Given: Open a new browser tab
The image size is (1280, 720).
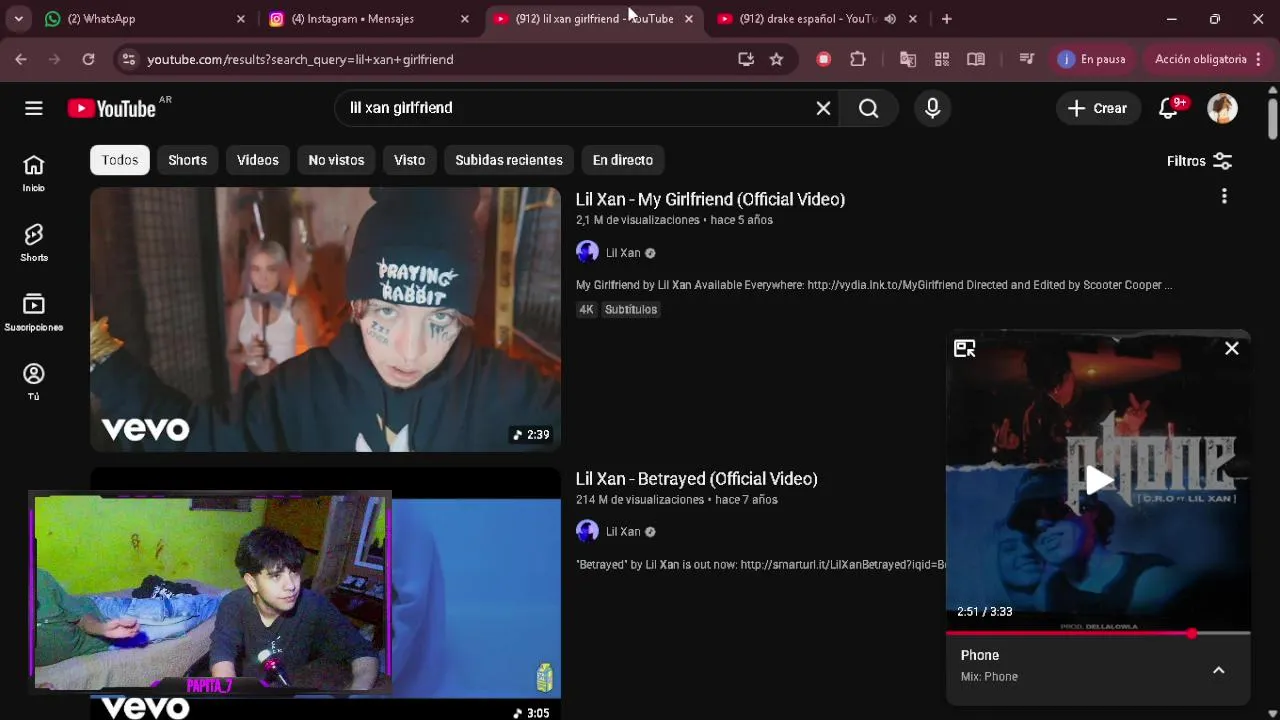Looking at the screenshot, I should 946,18.
